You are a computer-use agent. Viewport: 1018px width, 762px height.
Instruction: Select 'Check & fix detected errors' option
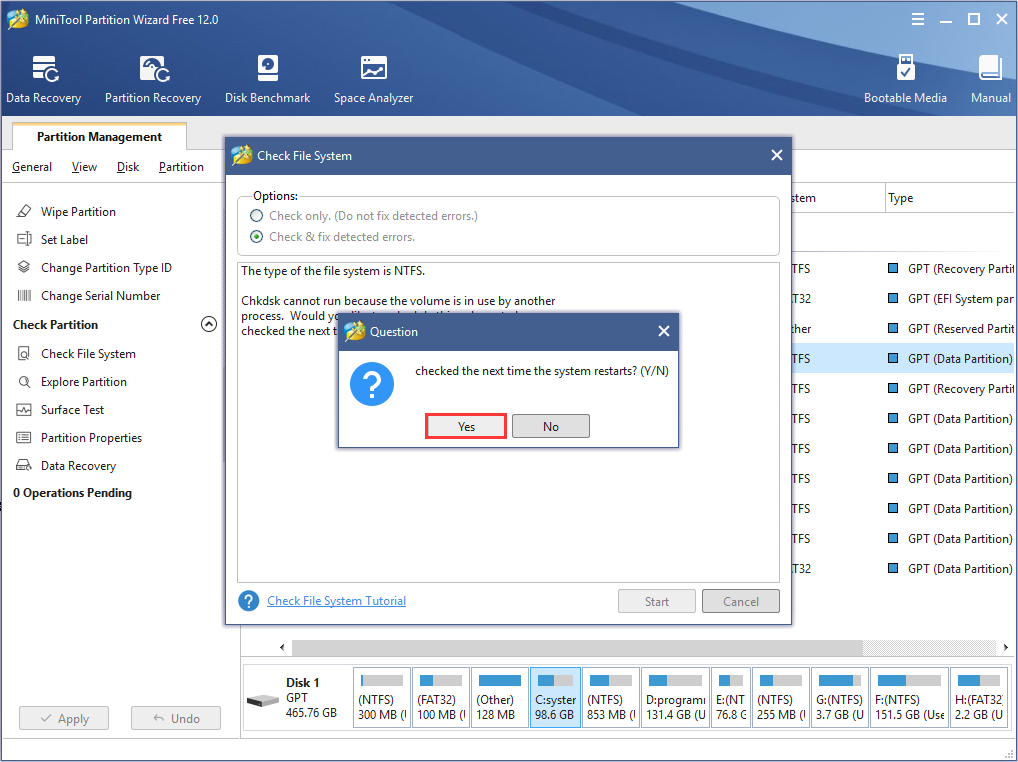point(257,237)
